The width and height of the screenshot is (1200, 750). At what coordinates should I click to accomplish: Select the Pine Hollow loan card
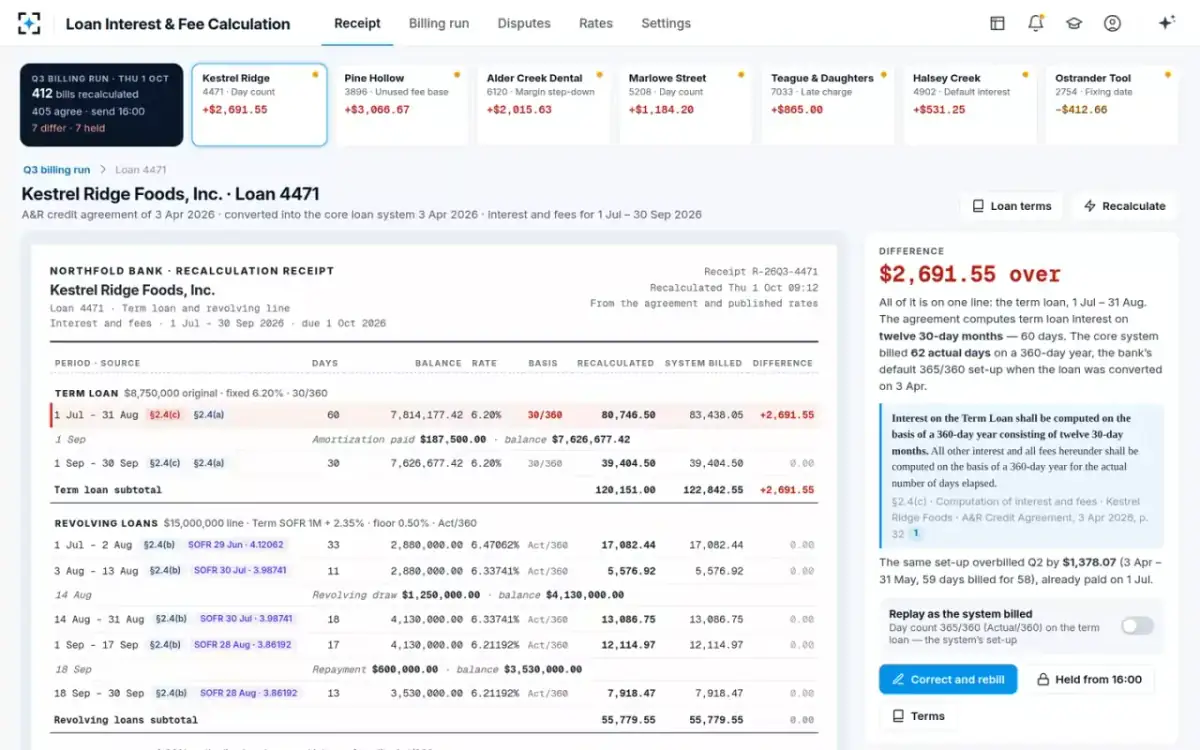point(401,106)
